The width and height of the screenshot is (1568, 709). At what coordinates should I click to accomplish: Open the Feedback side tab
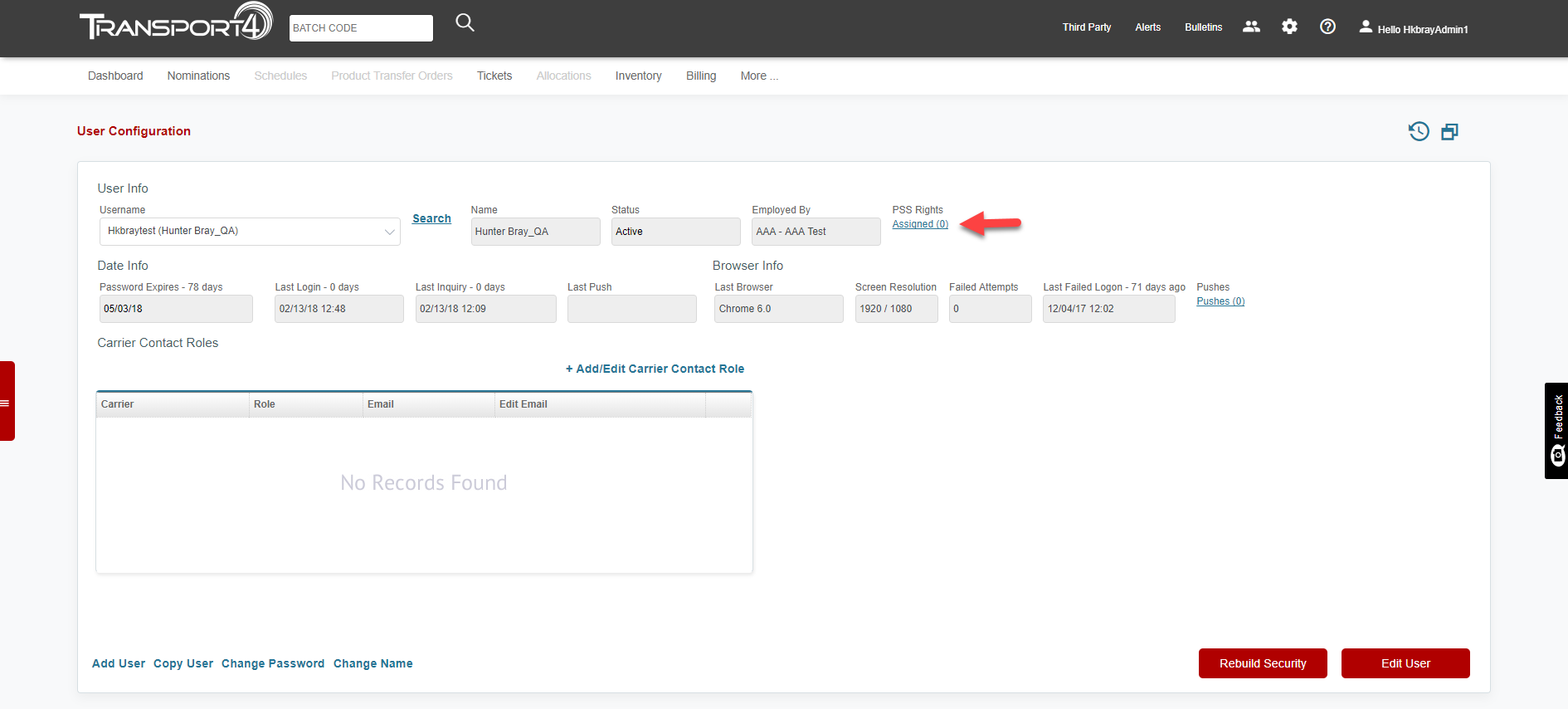(x=1556, y=430)
